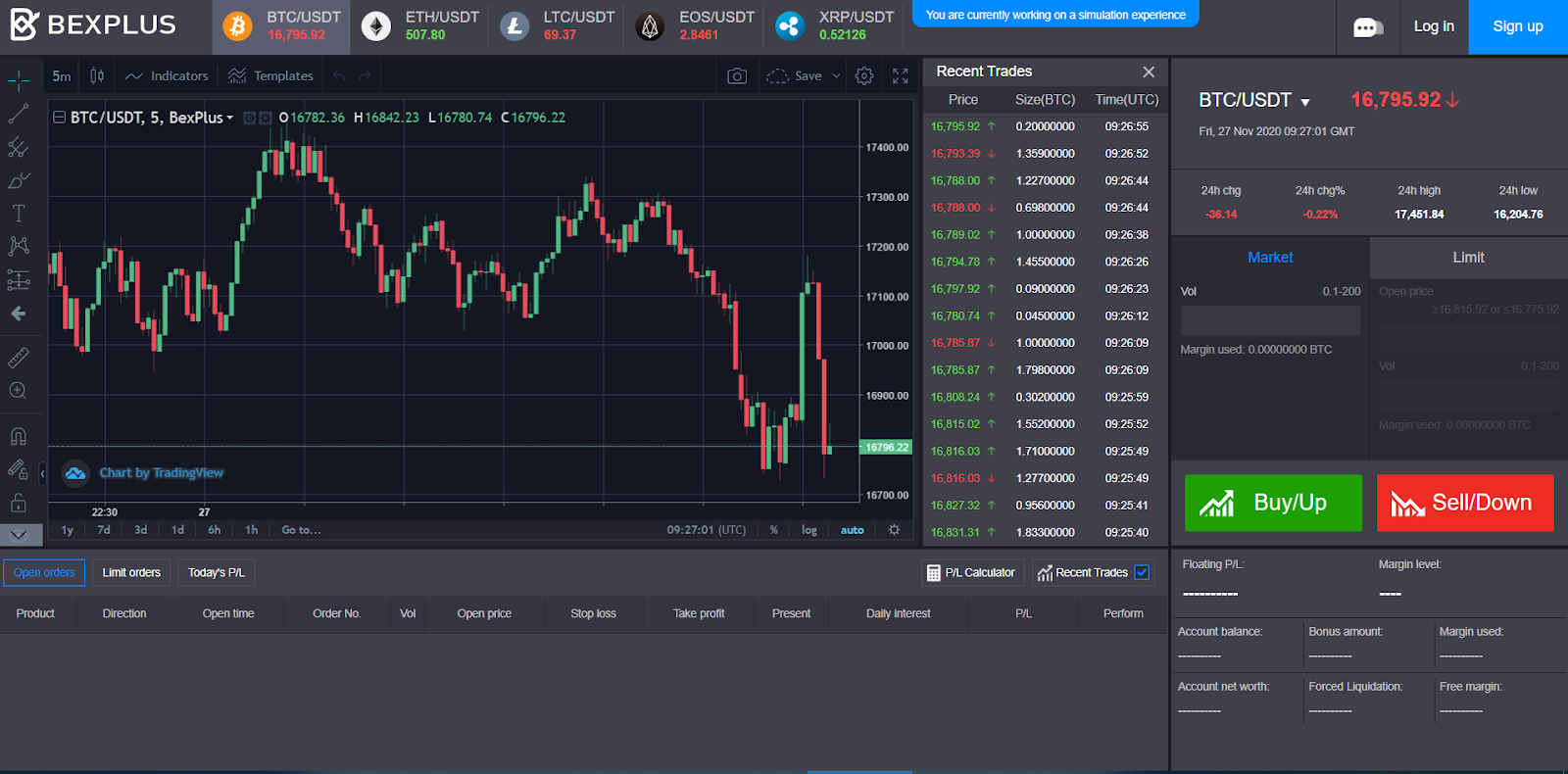1568x774 pixels.
Task: Open the P/L Calculator
Action: (971, 572)
